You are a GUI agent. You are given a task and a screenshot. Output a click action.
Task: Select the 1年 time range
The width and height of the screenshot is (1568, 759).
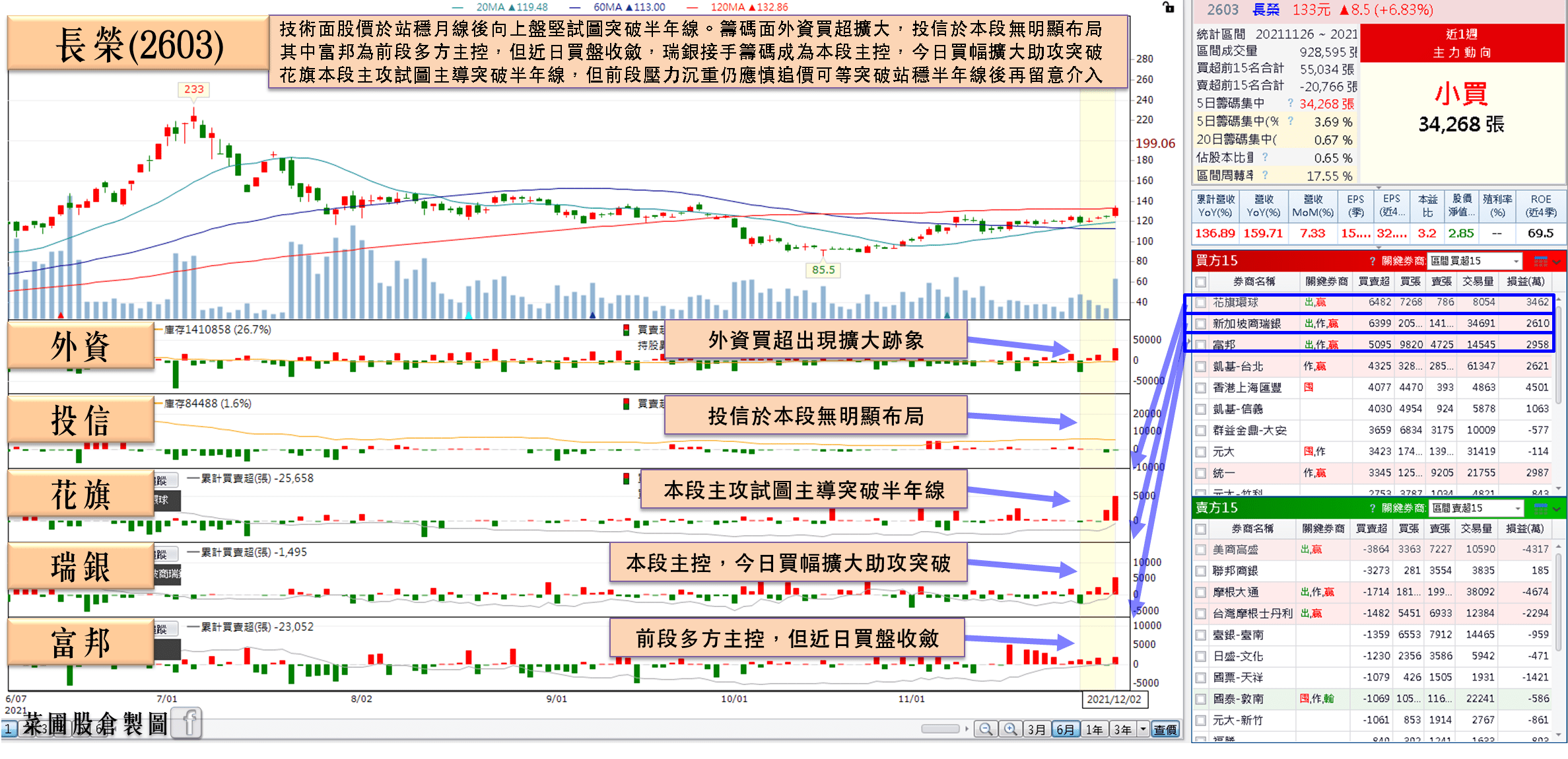[1094, 729]
